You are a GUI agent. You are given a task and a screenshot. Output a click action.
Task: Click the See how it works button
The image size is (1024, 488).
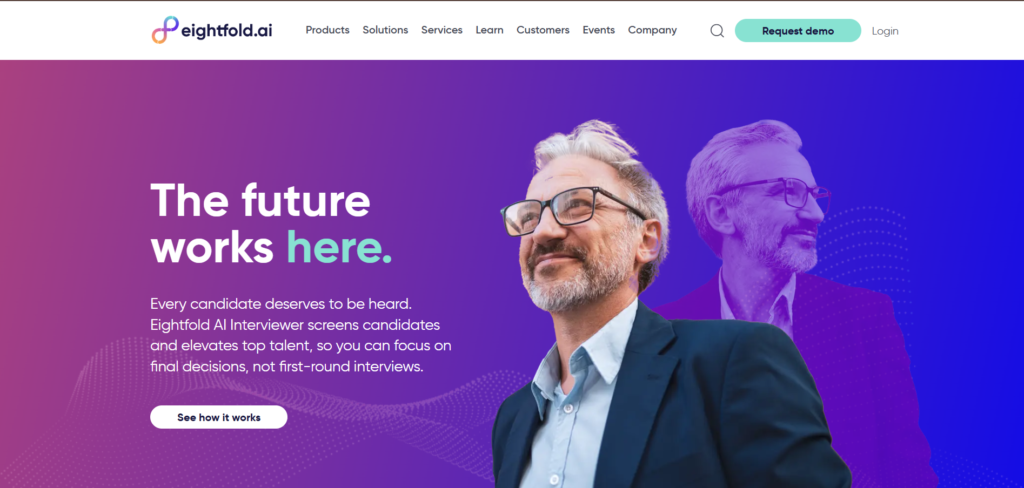[x=219, y=417]
